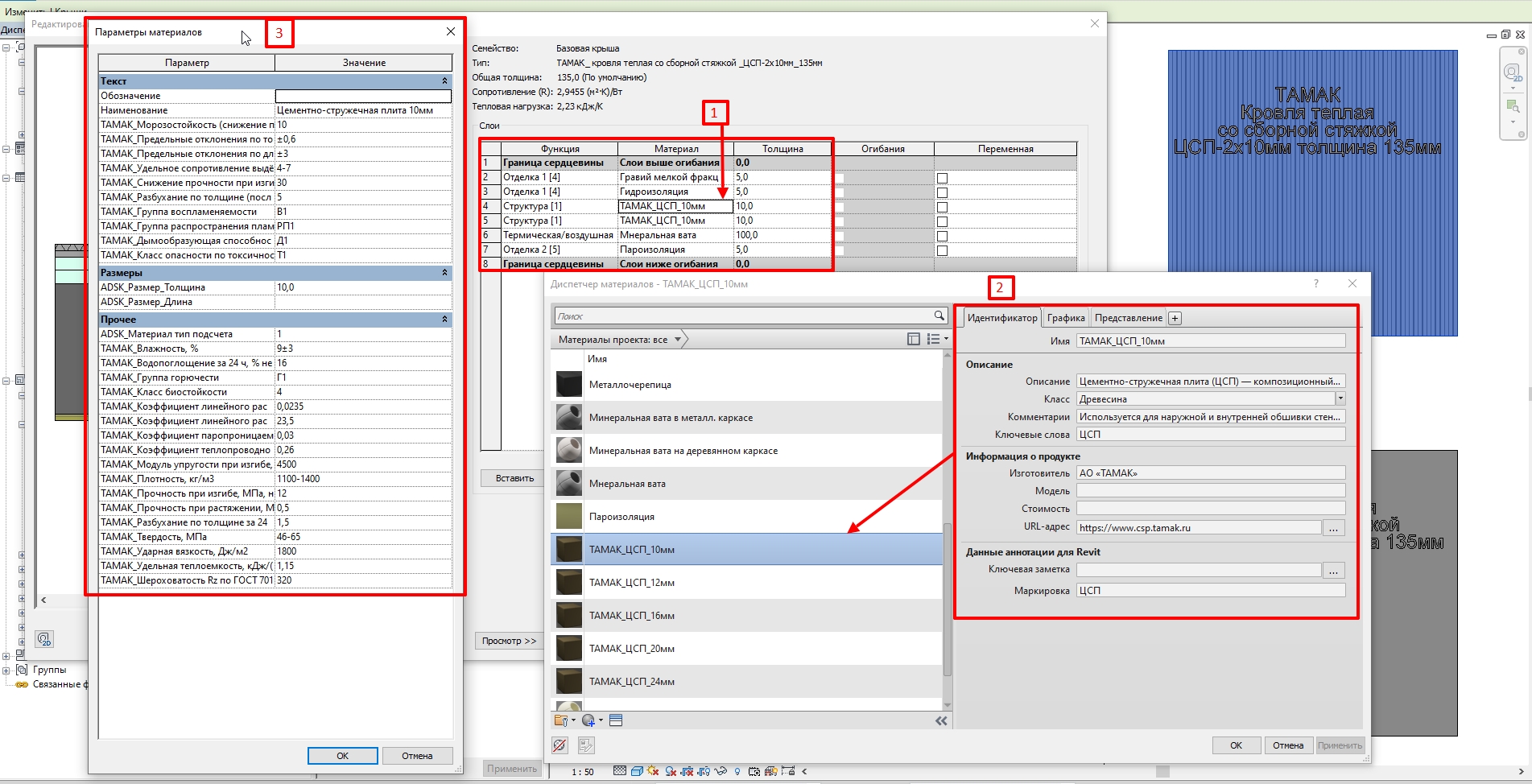The image size is (1532, 784).
Task: Switch to the Представление tab
Action: pos(1128,318)
